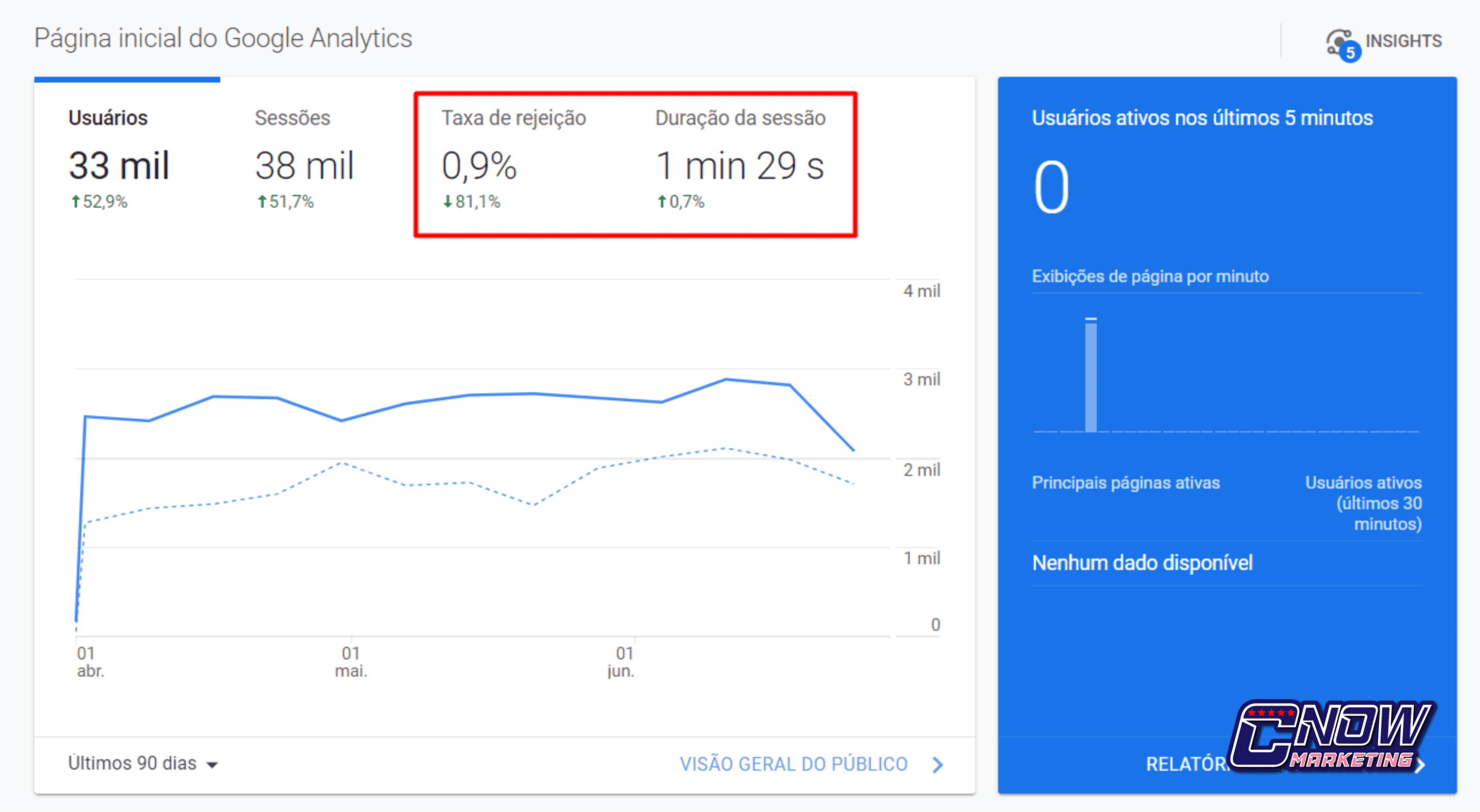Click the 33 mil users value
Viewport: 1480px width, 812px height.
click(x=119, y=166)
